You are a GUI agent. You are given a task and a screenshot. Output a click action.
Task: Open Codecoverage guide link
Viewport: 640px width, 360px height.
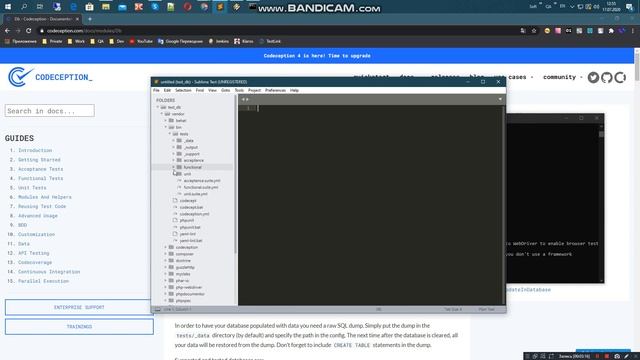tap(35, 262)
